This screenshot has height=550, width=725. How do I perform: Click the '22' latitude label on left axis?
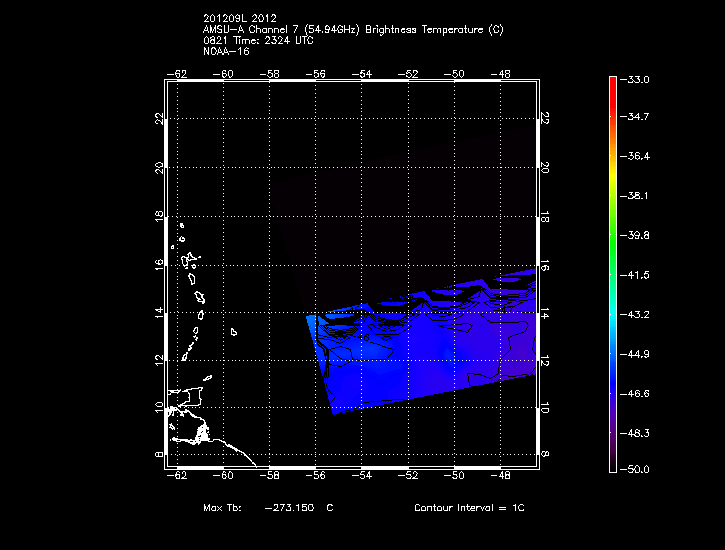click(x=160, y=119)
